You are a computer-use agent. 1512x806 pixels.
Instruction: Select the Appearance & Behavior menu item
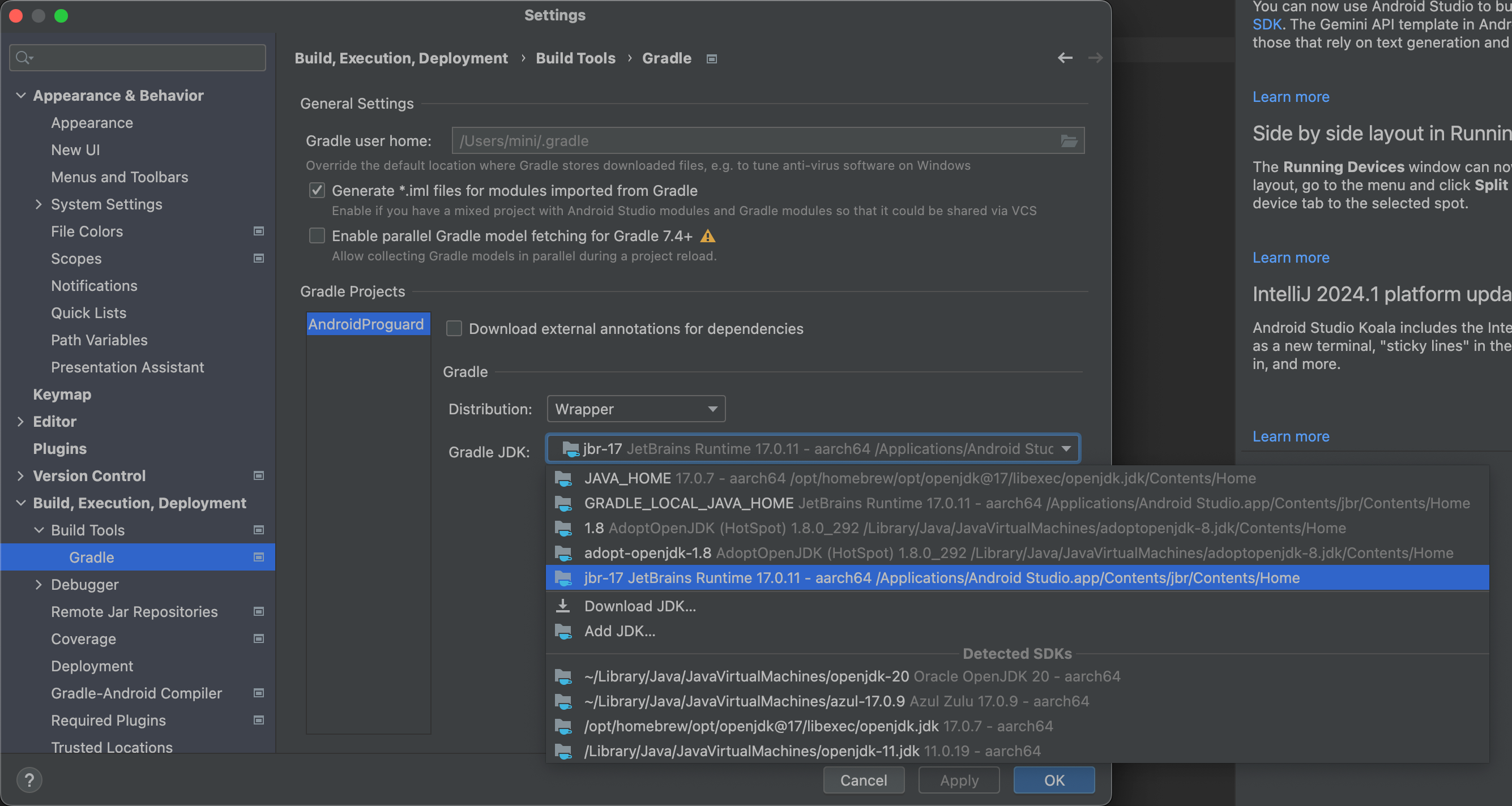118,95
